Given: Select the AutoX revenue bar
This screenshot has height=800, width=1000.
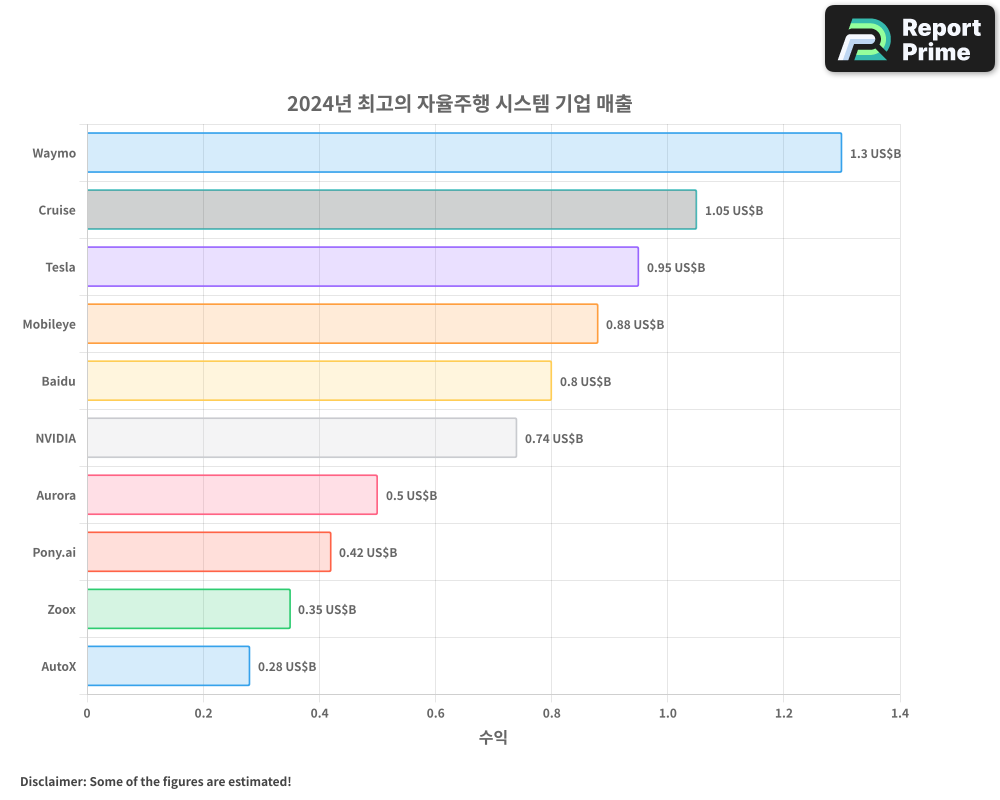Looking at the screenshot, I should point(165,666).
